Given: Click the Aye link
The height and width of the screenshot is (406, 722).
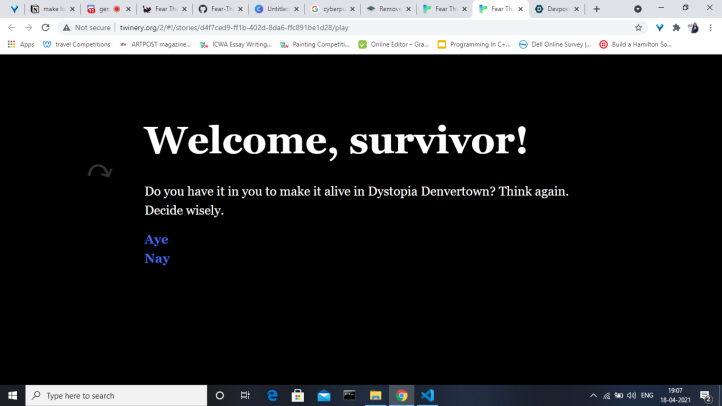Looking at the screenshot, I should tap(156, 239).
